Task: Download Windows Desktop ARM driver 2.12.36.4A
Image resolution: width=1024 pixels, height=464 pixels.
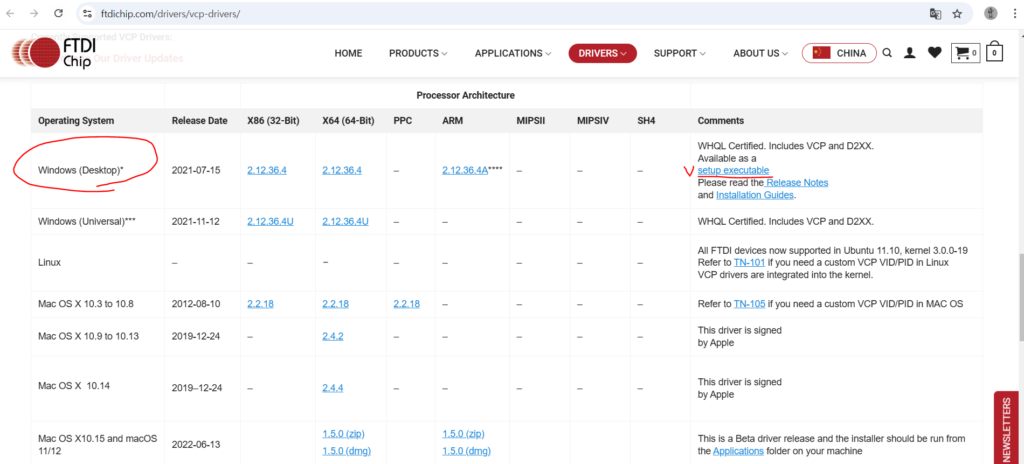Action: [x=465, y=170]
